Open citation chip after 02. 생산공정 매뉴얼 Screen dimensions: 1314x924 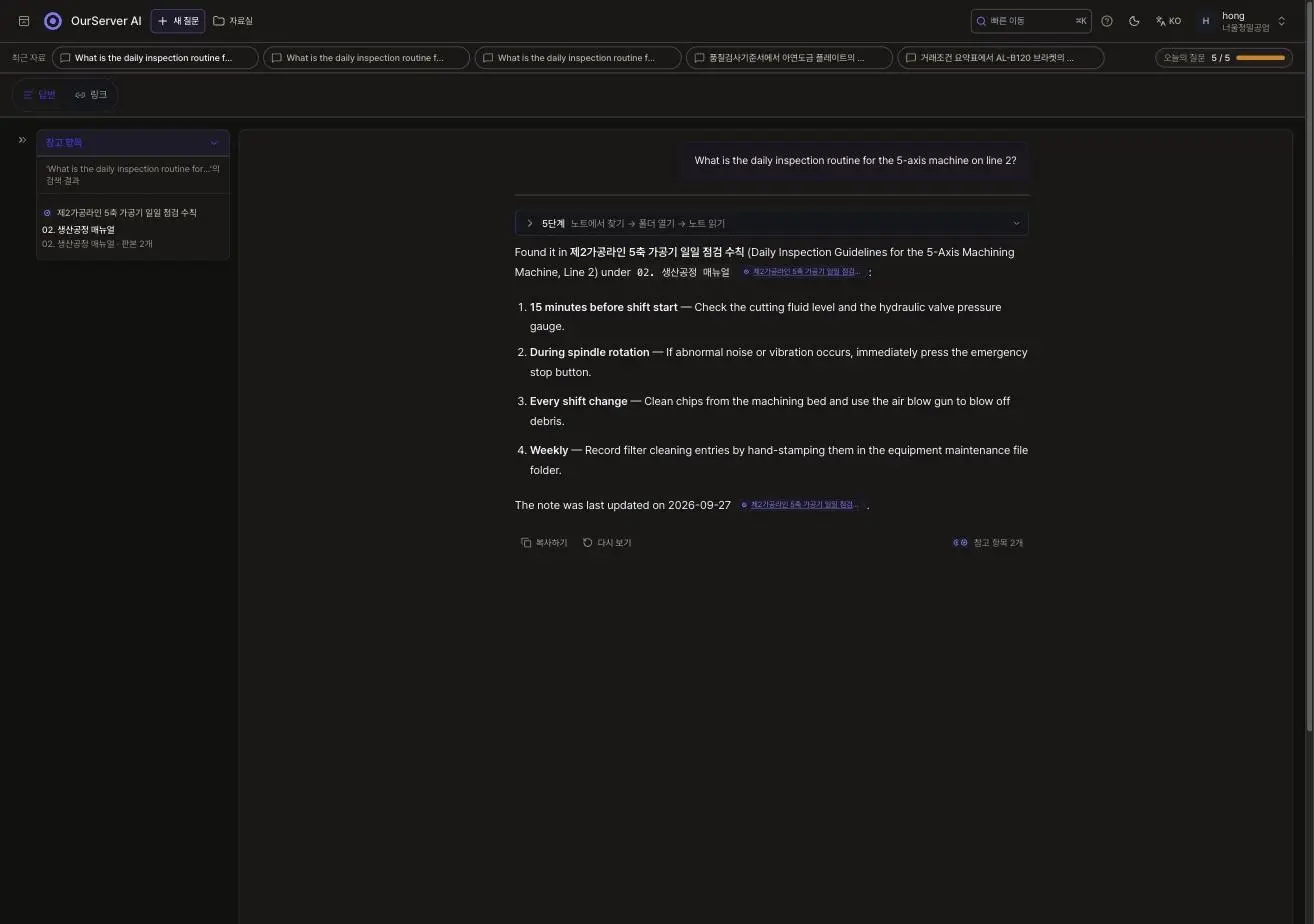tap(802, 272)
